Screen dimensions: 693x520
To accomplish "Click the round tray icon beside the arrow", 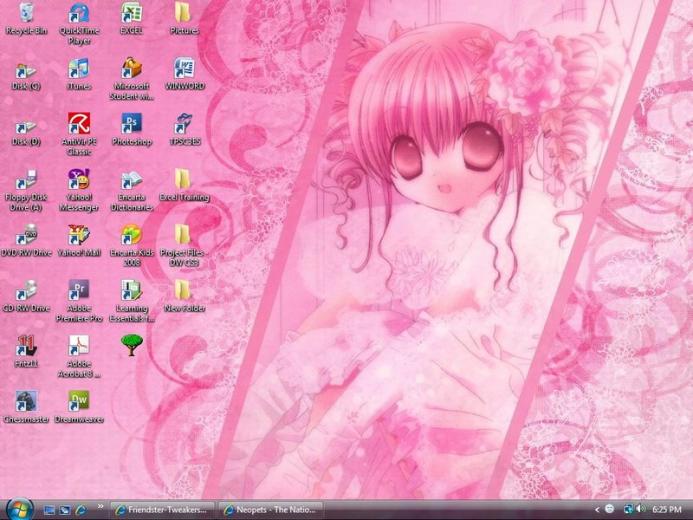I will [609, 509].
